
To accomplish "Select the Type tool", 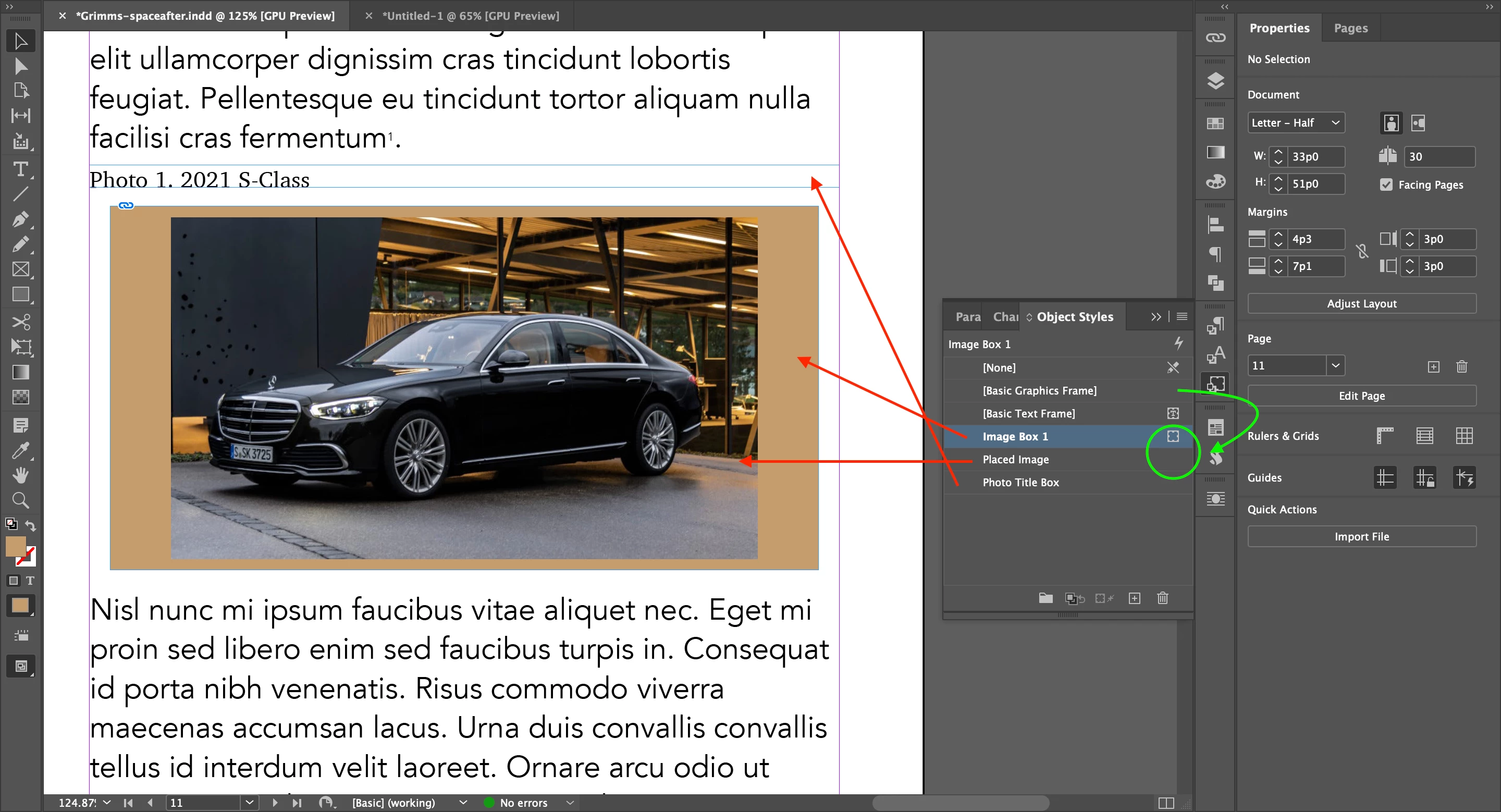I will tap(20, 169).
